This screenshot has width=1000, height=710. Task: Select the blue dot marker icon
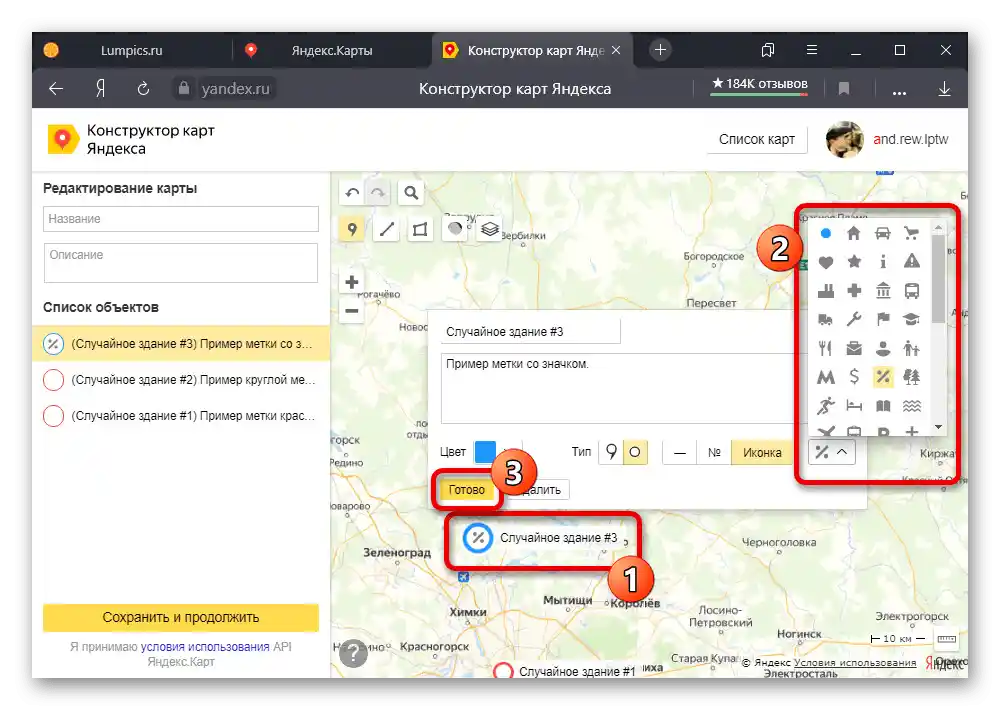(825, 233)
